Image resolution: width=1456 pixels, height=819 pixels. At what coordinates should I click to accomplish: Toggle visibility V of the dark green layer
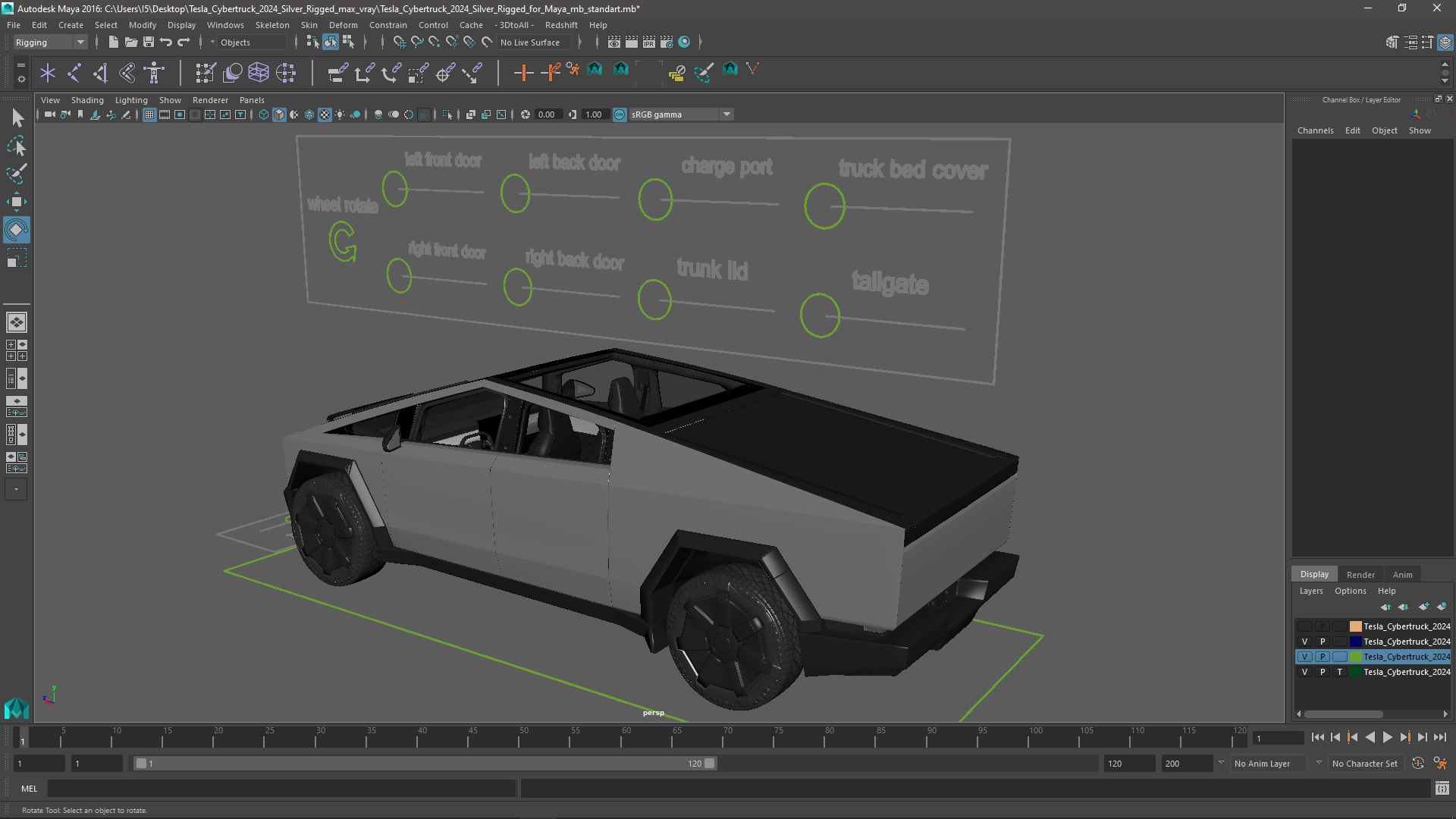pos(1304,672)
